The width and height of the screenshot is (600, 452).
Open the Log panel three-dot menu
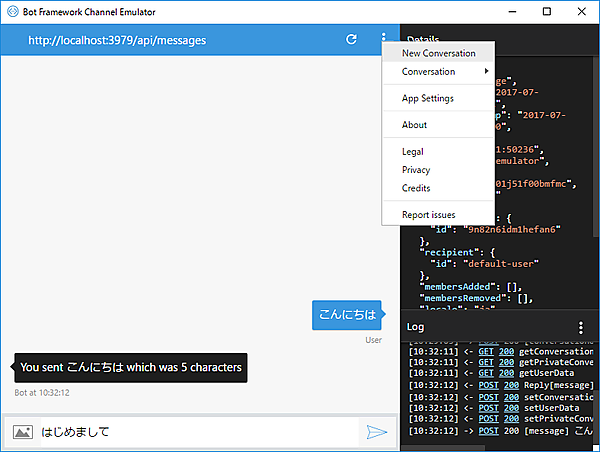pos(581,328)
